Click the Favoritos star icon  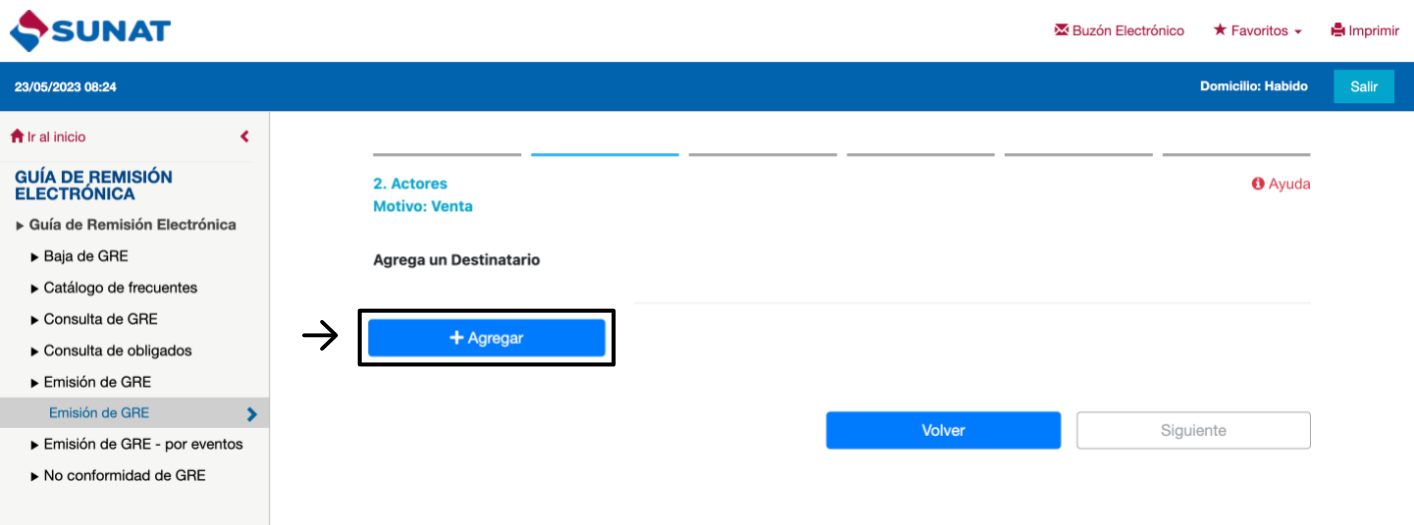point(1220,31)
